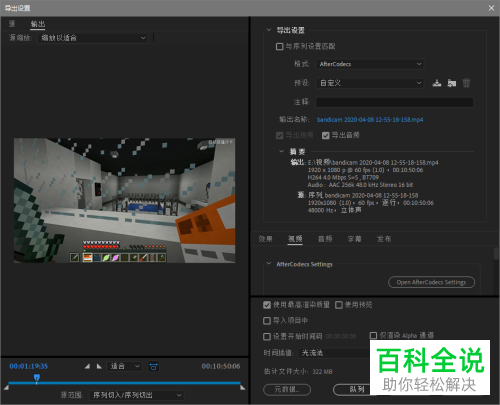The height and width of the screenshot is (405, 500).
Task: Toggle 使用最高渲染质量 checkbox
Action: pos(267,305)
